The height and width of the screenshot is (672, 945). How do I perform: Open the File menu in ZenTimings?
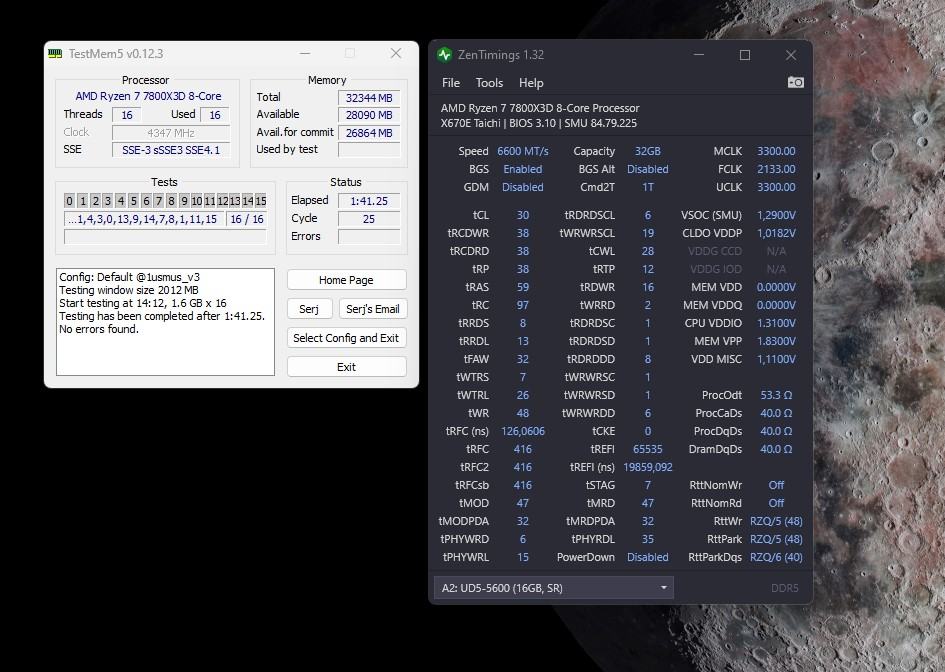(x=451, y=83)
